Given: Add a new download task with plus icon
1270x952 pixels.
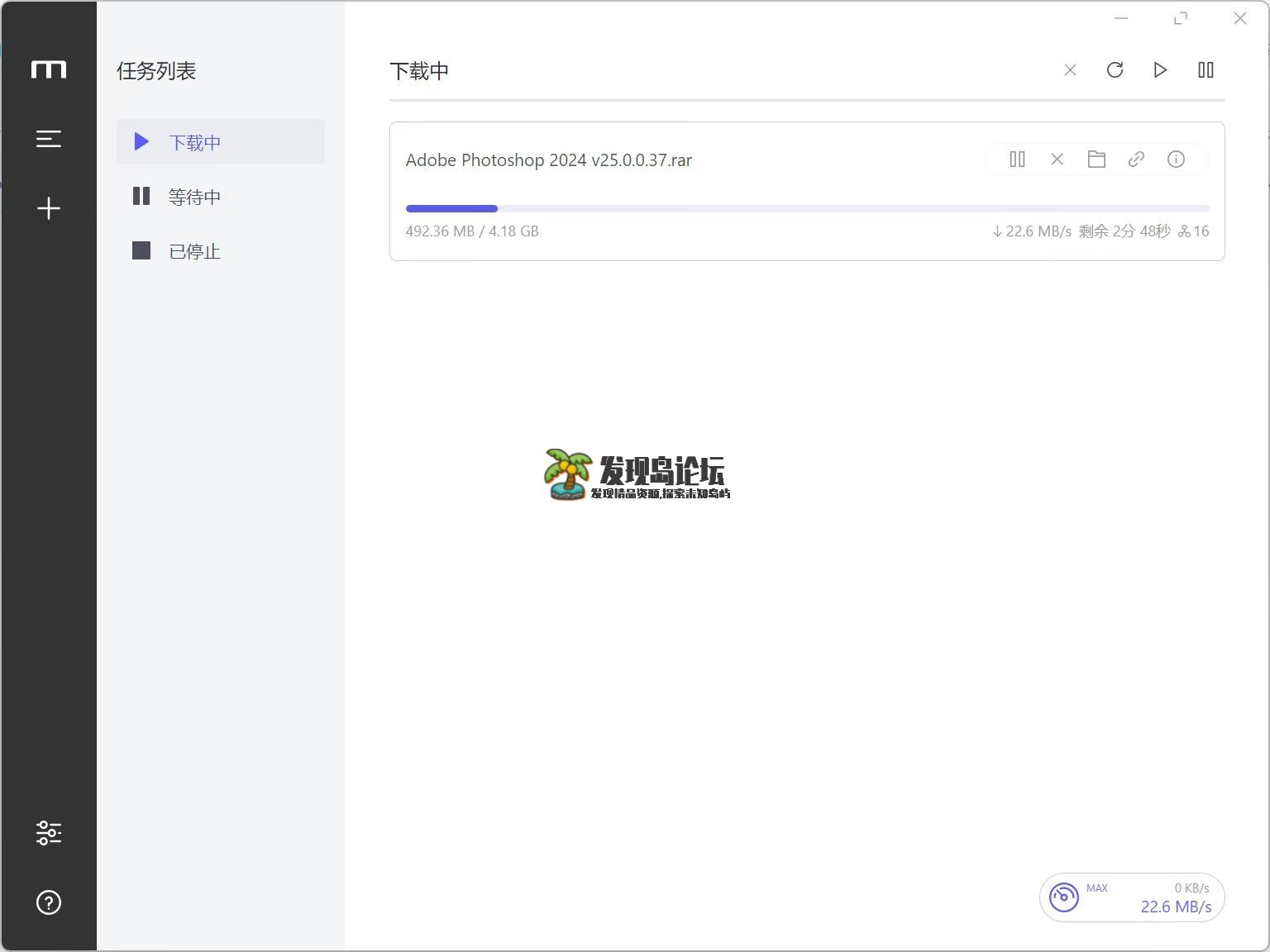Looking at the screenshot, I should tap(49, 208).
